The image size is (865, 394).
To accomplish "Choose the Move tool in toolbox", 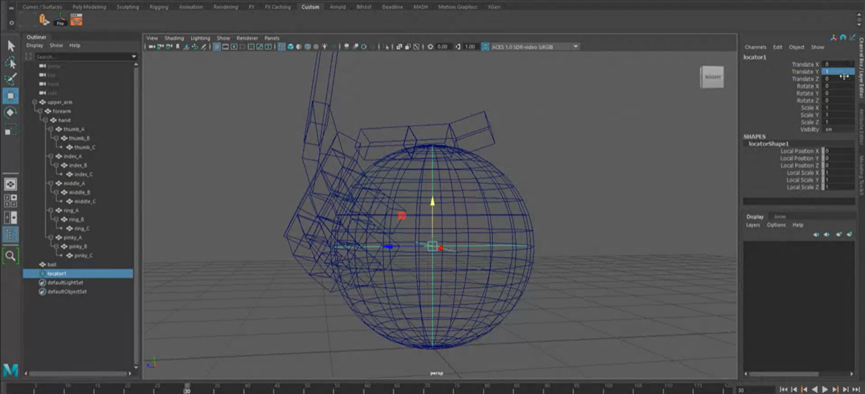I will (x=10, y=95).
